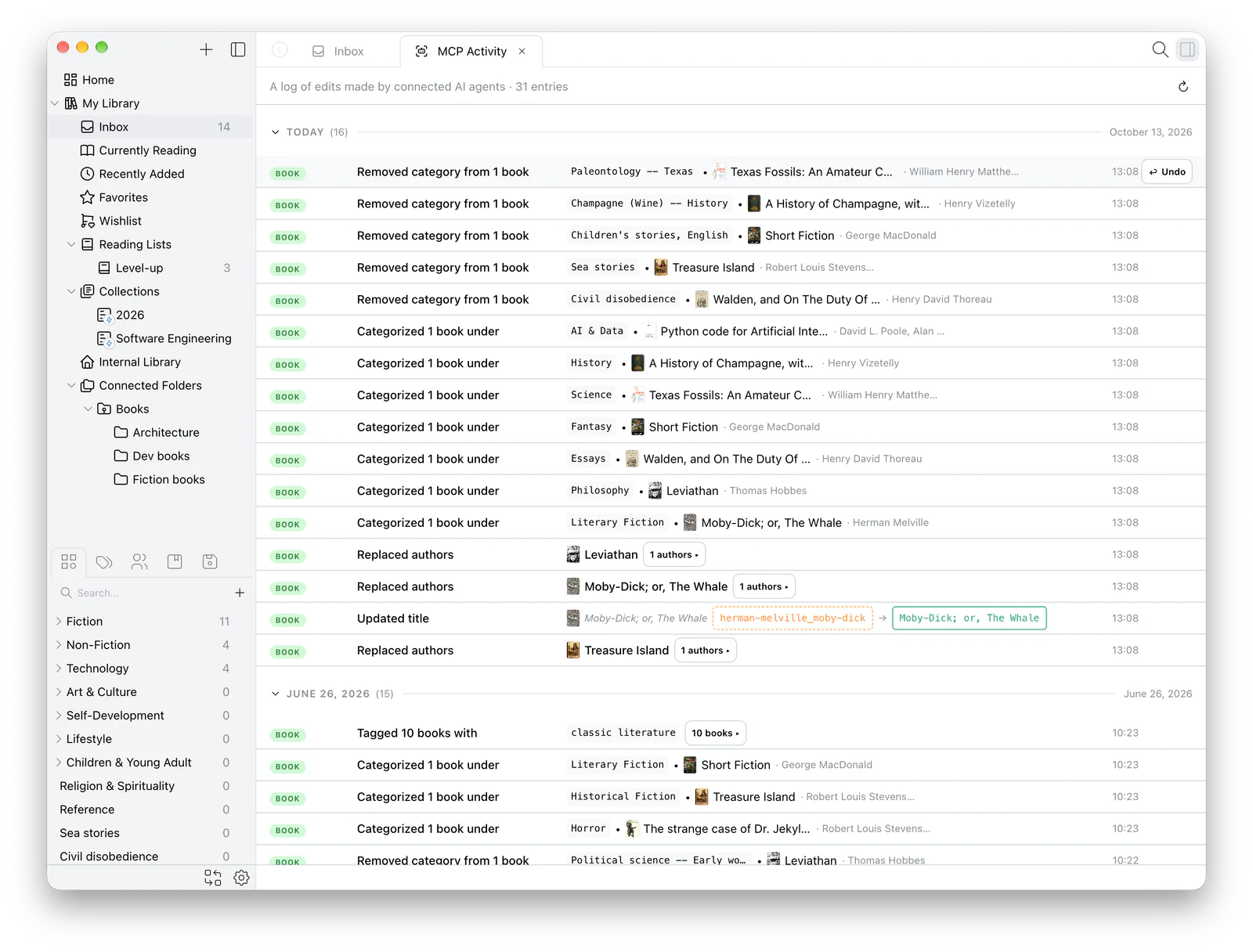Open settings gear at sidebar bottom
Screen dimensions: 1253x952
241,878
